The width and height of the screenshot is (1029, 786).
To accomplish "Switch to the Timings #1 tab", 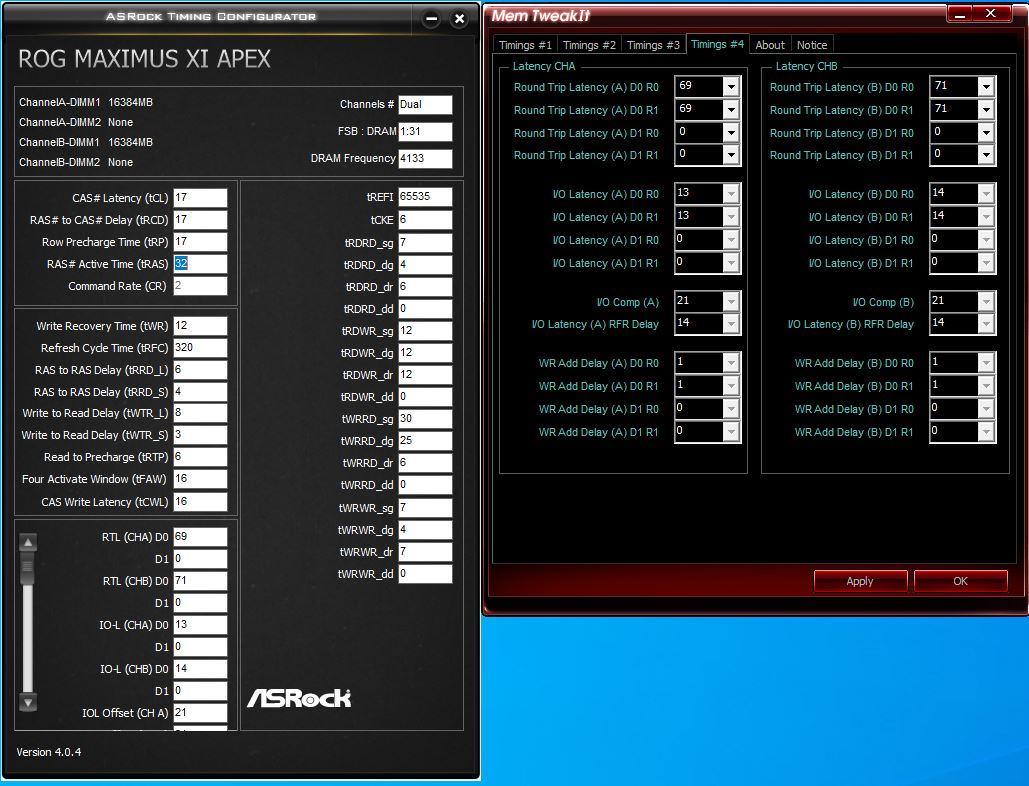I will point(525,45).
